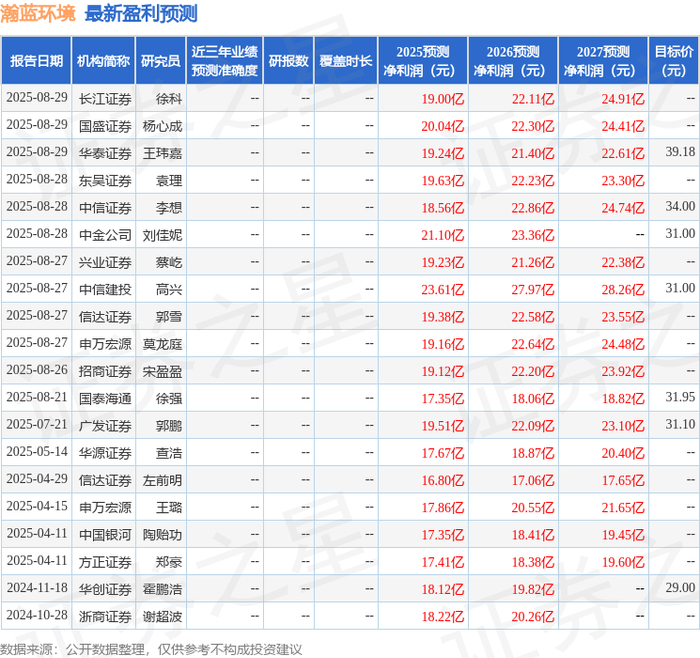Select the 招商证券 institution cell
700x658 pixels.
point(105,371)
